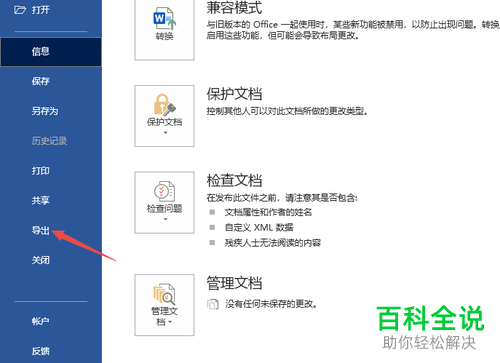The width and height of the screenshot is (500, 363).
Task: Click 残疾人士无法阅读的内容 entry
Action: (x=273, y=243)
